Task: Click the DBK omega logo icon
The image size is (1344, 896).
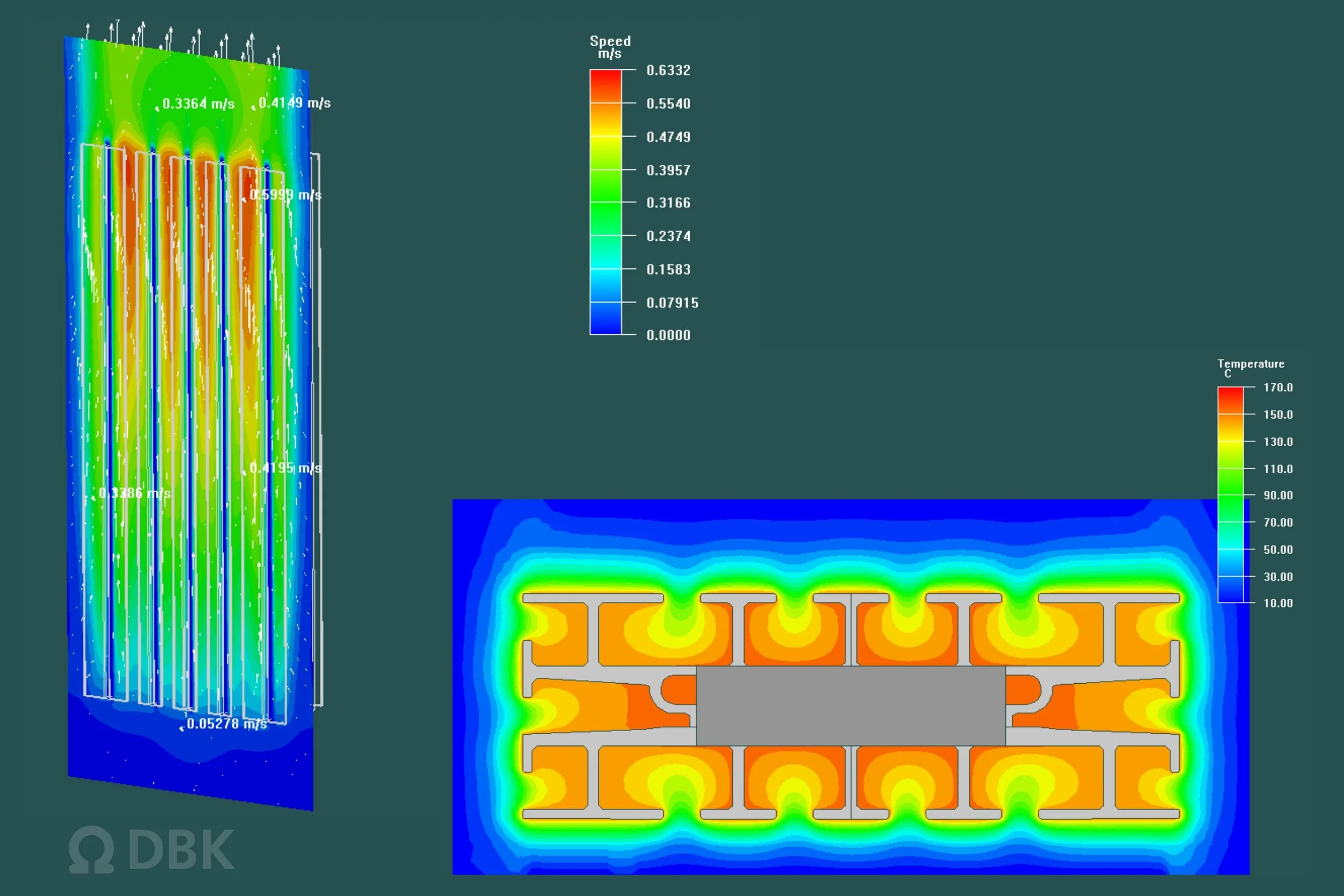Action: point(91,850)
